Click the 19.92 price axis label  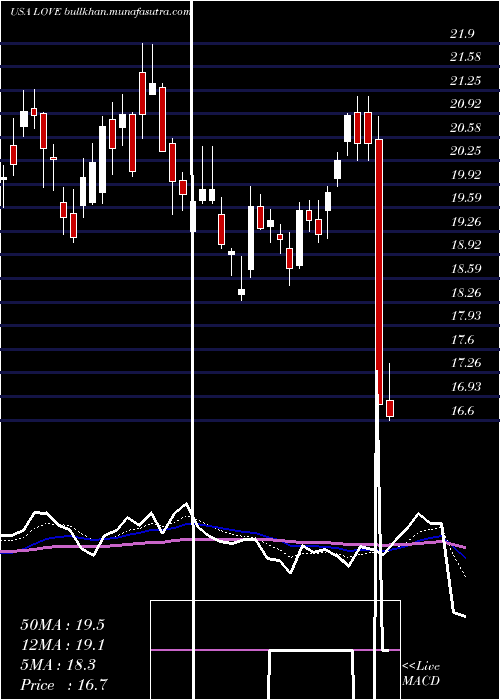coord(466,175)
